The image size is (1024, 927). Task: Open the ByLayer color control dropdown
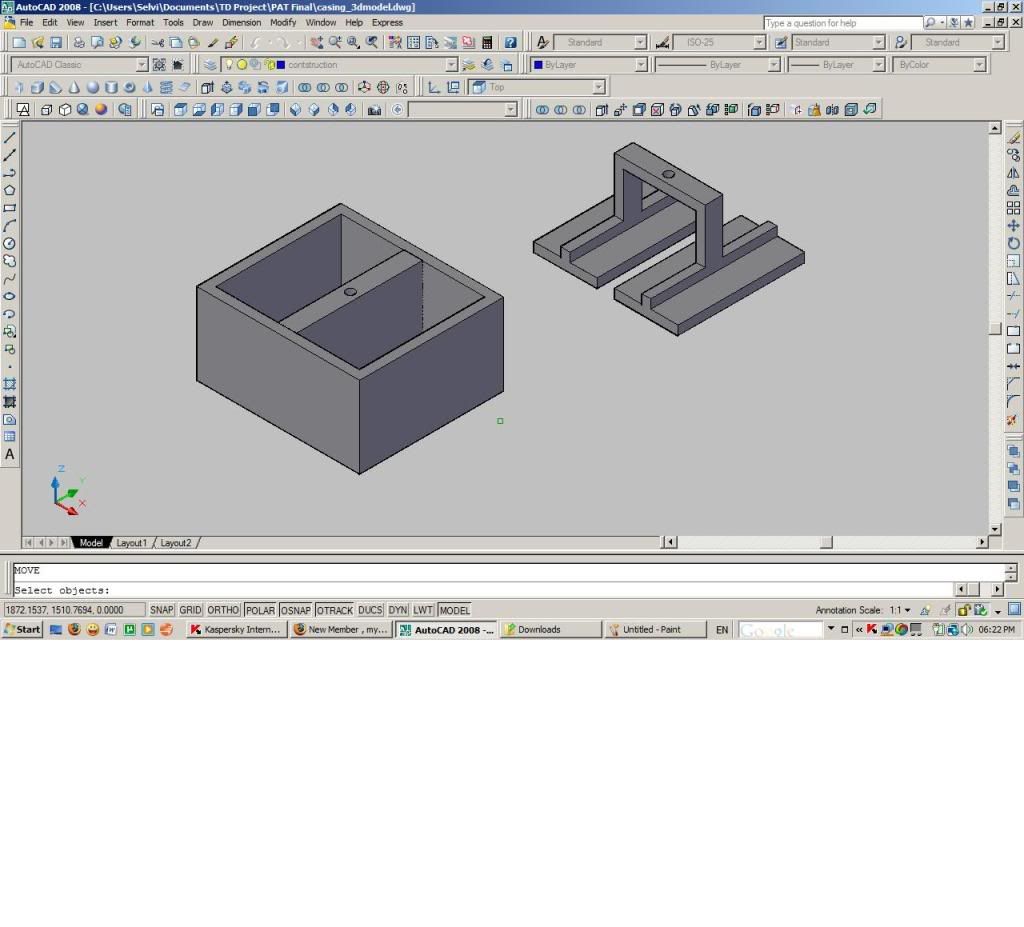click(x=641, y=65)
